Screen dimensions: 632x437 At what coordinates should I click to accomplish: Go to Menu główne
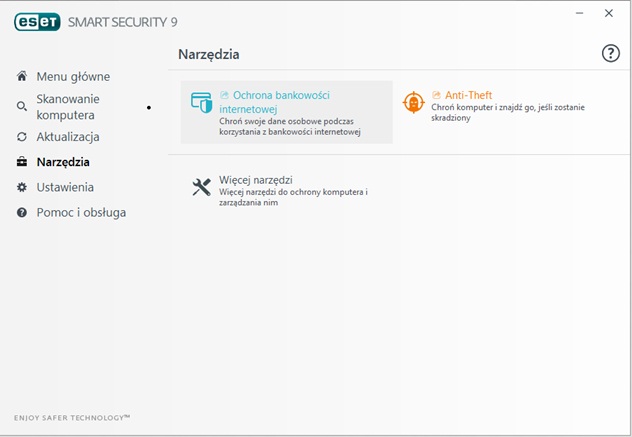[73, 76]
